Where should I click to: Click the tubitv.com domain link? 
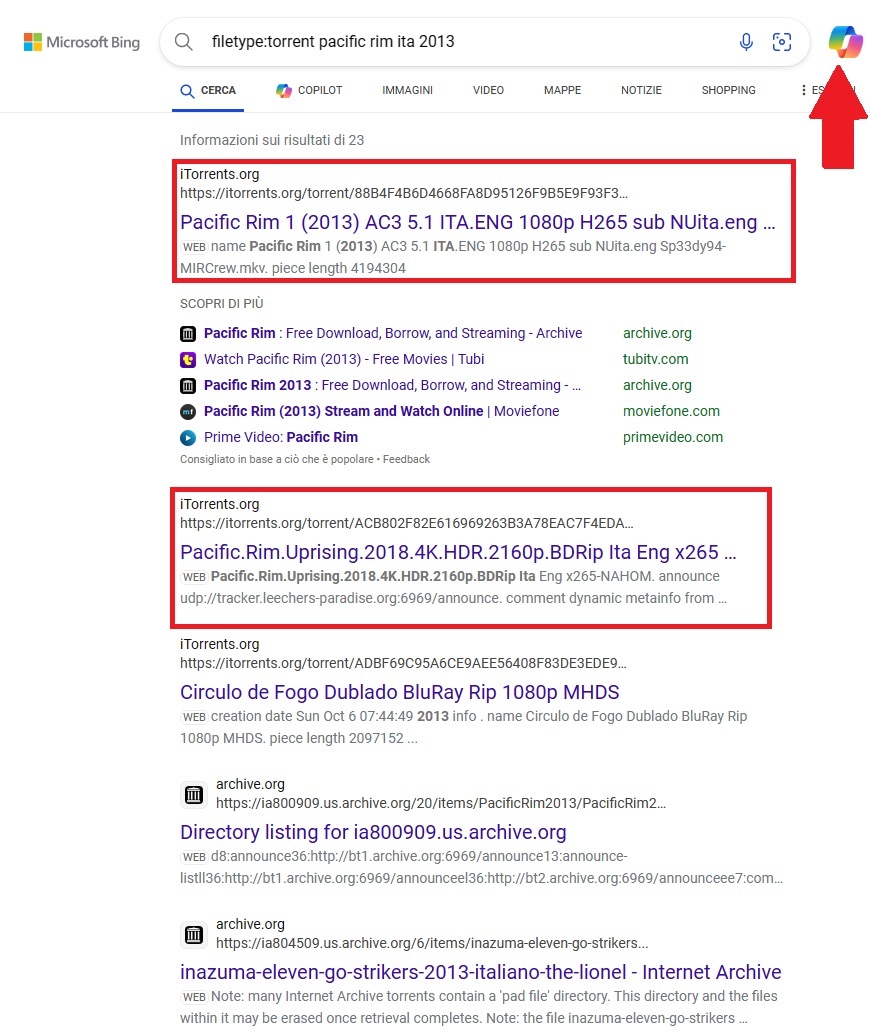tap(655, 359)
